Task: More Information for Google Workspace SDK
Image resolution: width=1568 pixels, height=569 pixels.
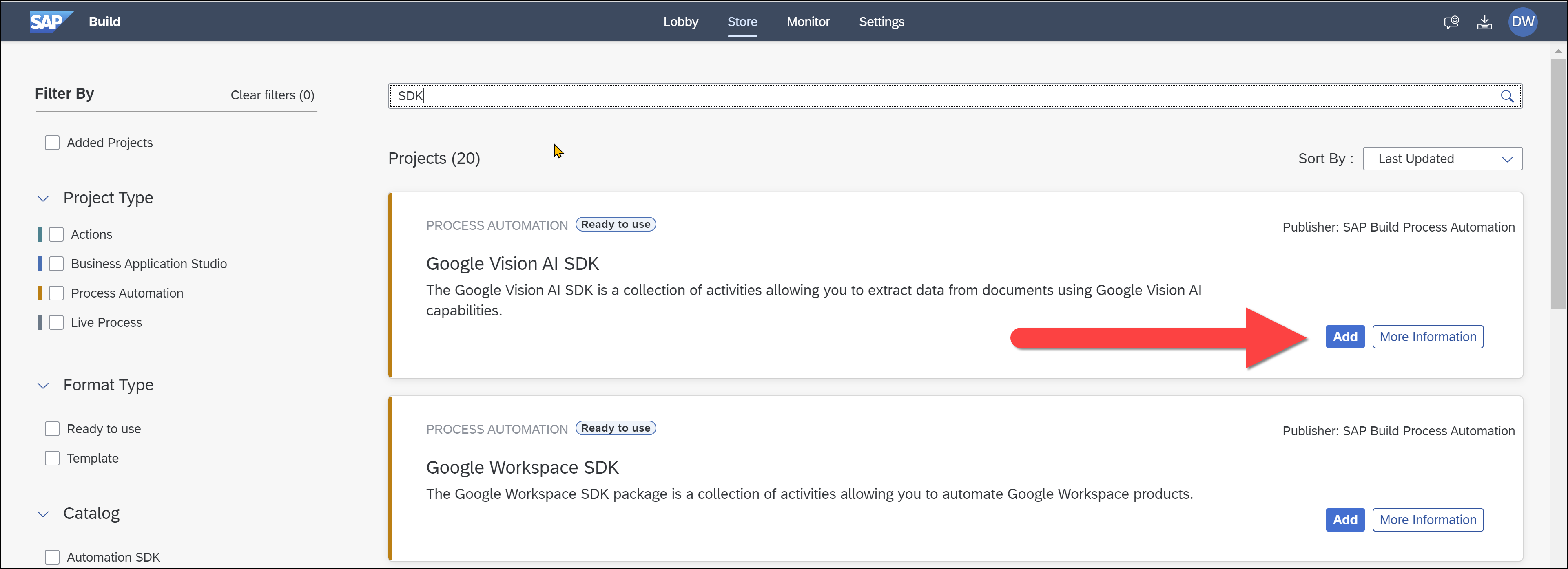Action: 1427,520
